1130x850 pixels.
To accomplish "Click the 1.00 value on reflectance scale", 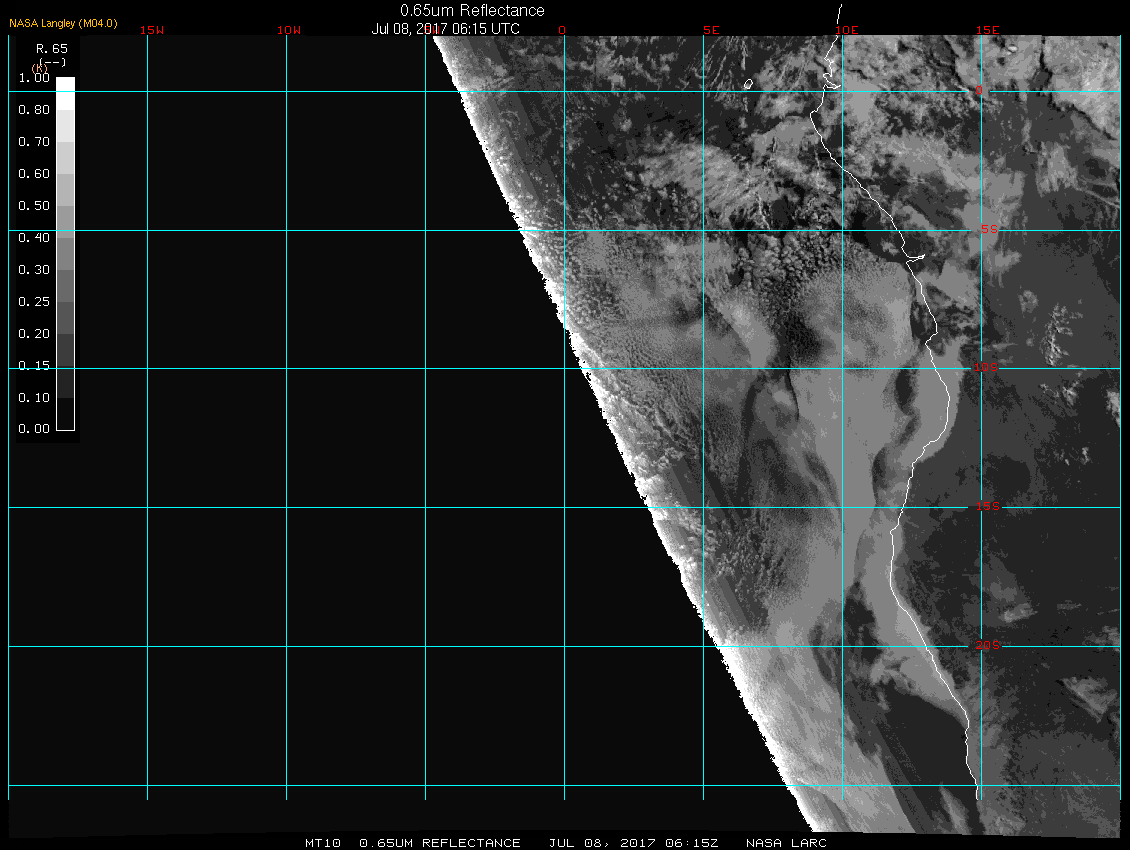I will 34,78.
